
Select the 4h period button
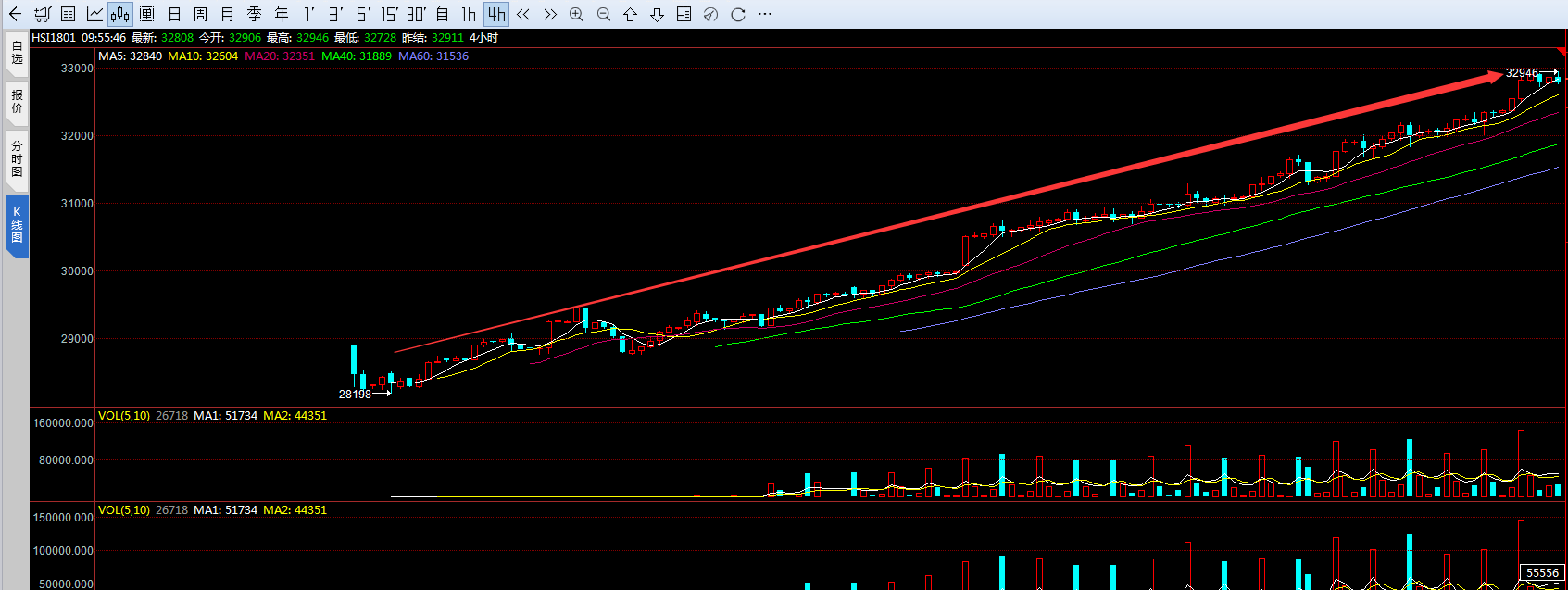pyautogui.click(x=496, y=14)
